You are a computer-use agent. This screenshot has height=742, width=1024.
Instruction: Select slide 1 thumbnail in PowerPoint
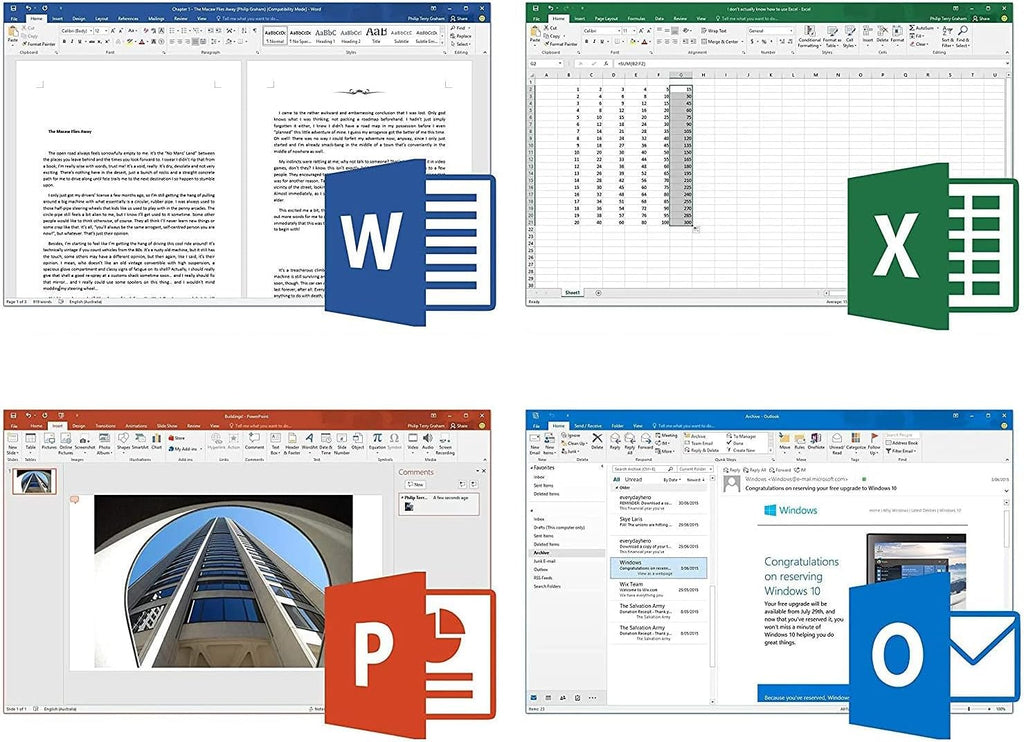click(35, 481)
